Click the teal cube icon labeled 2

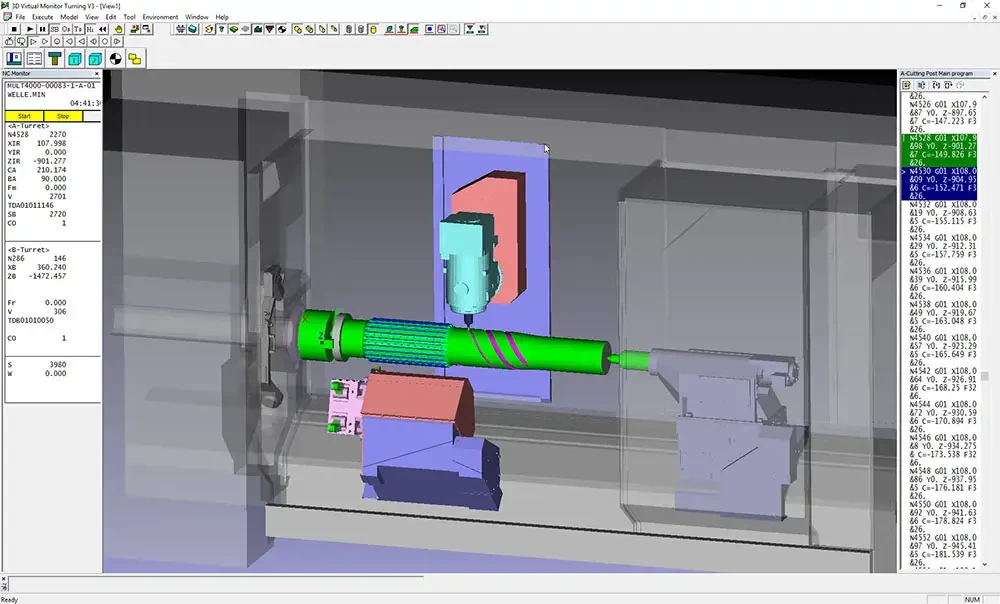96,59
